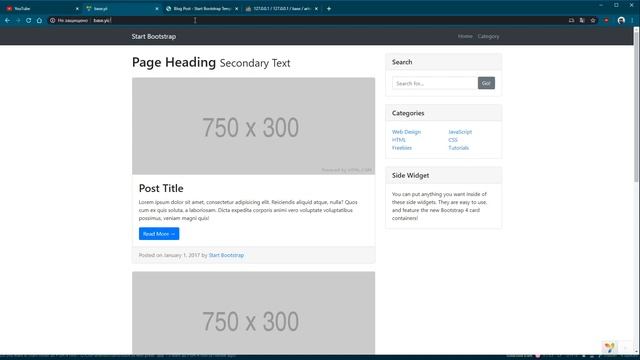Open the translate page icon in address bar
Image resolution: width=640 pixels, height=360 pixels.
pos(582,20)
